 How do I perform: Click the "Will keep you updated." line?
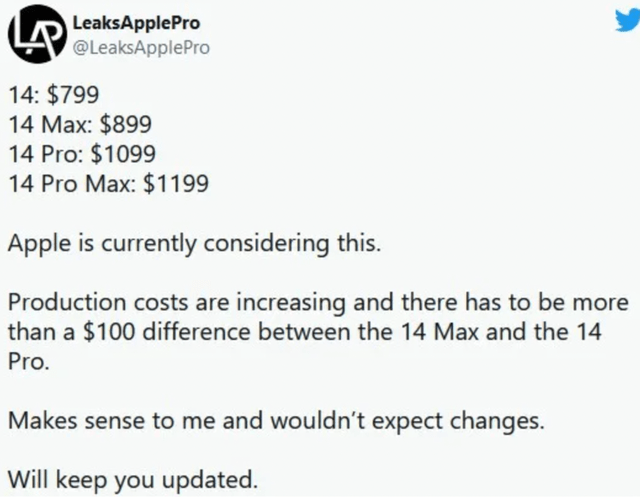[x=133, y=481]
